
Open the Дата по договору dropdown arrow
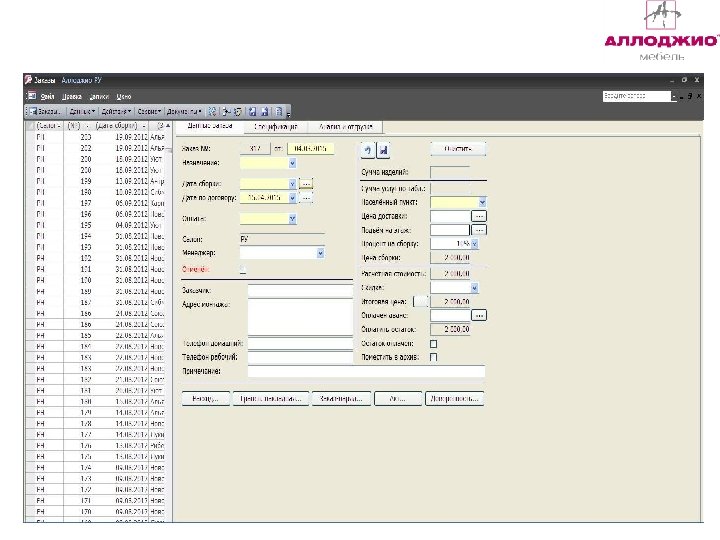pos(292,198)
